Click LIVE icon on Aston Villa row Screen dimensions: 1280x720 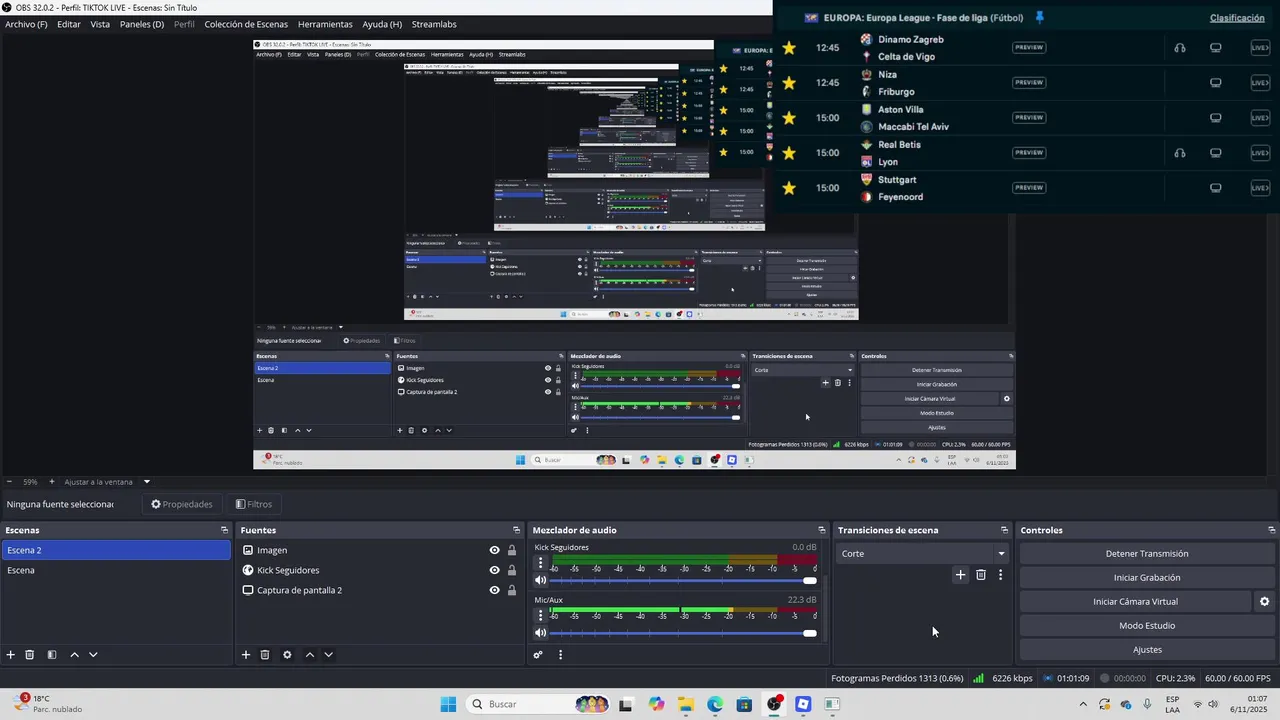click(1260, 118)
